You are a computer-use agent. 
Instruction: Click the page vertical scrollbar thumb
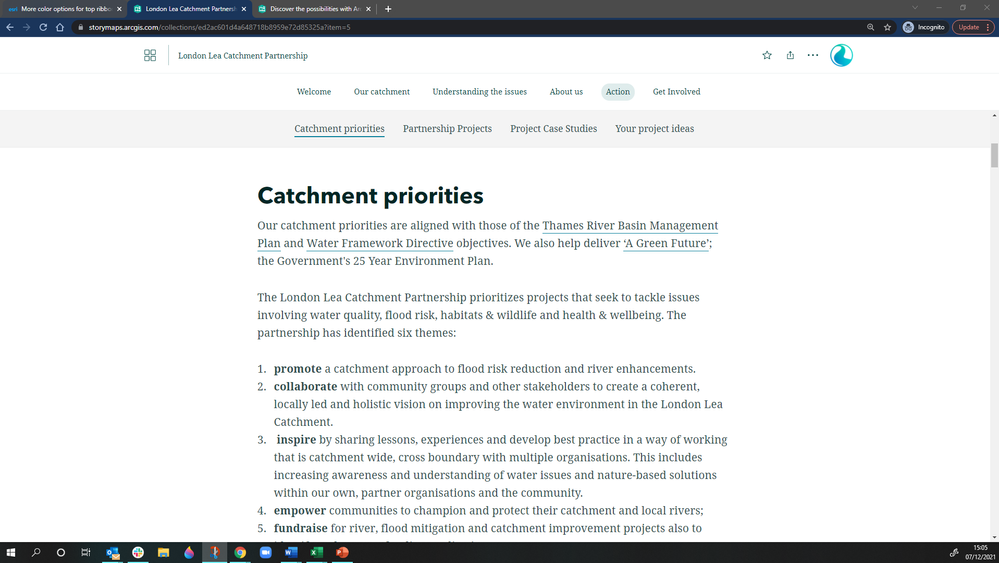pos(994,155)
